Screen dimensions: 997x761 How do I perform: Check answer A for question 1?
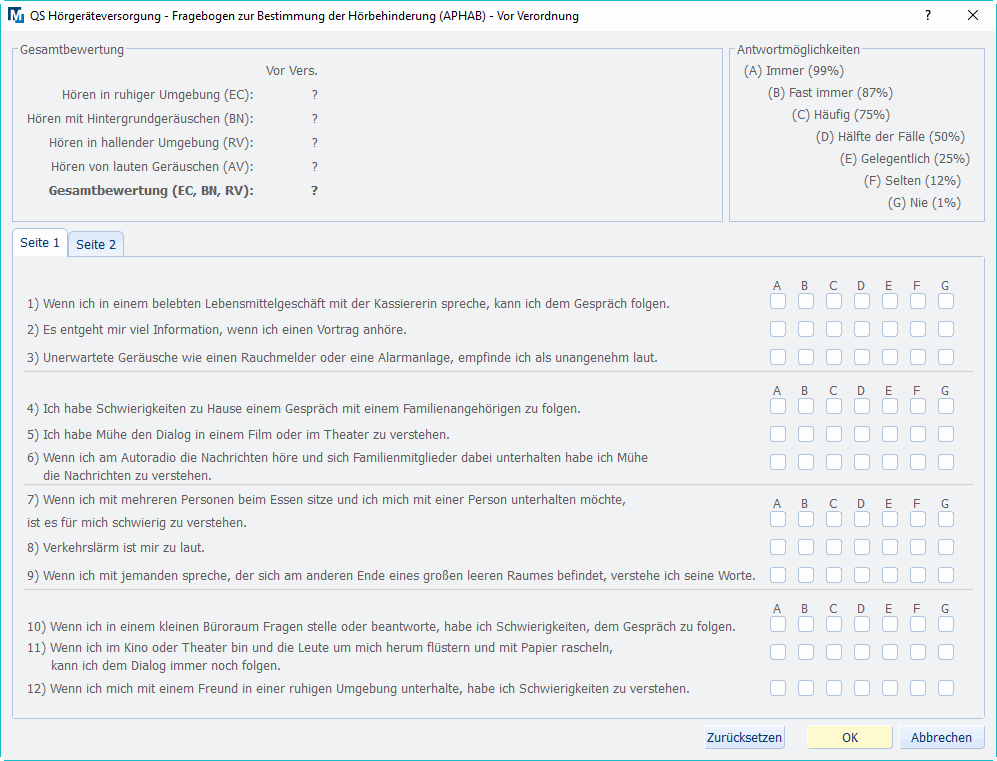[x=778, y=301]
